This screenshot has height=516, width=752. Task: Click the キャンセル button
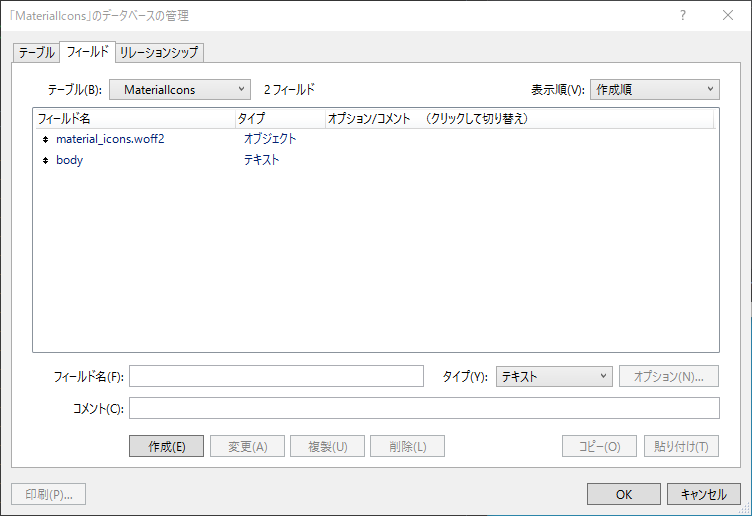(x=704, y=494)
